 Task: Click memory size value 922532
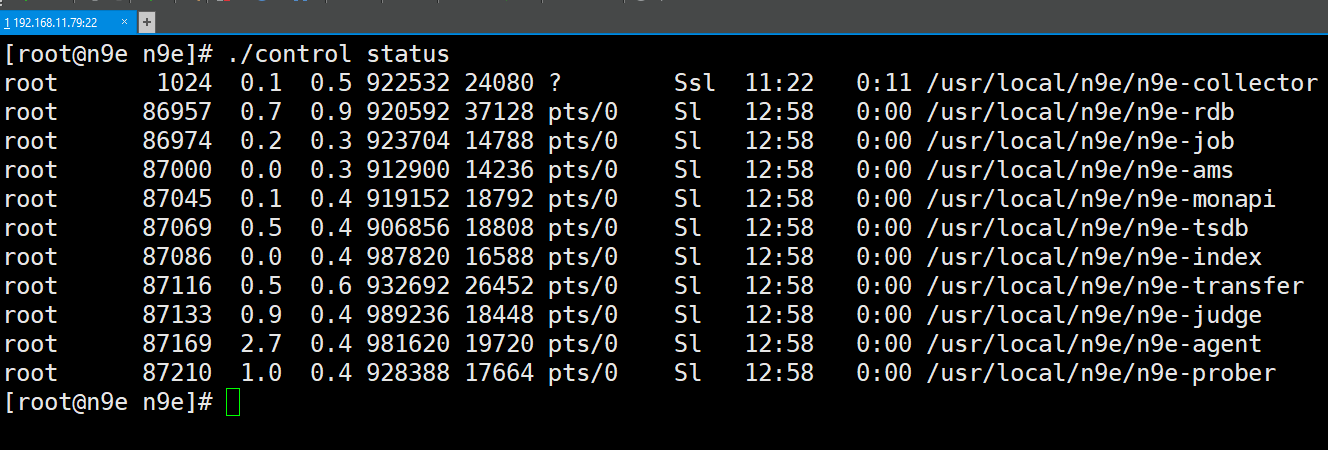pyautogui.click(x=408, y=83)
